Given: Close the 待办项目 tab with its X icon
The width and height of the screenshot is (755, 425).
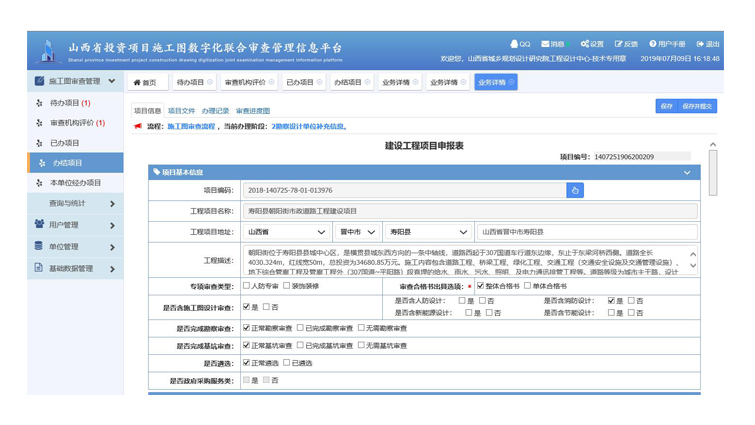Looking at the screenshot, I should coord(210,83).
